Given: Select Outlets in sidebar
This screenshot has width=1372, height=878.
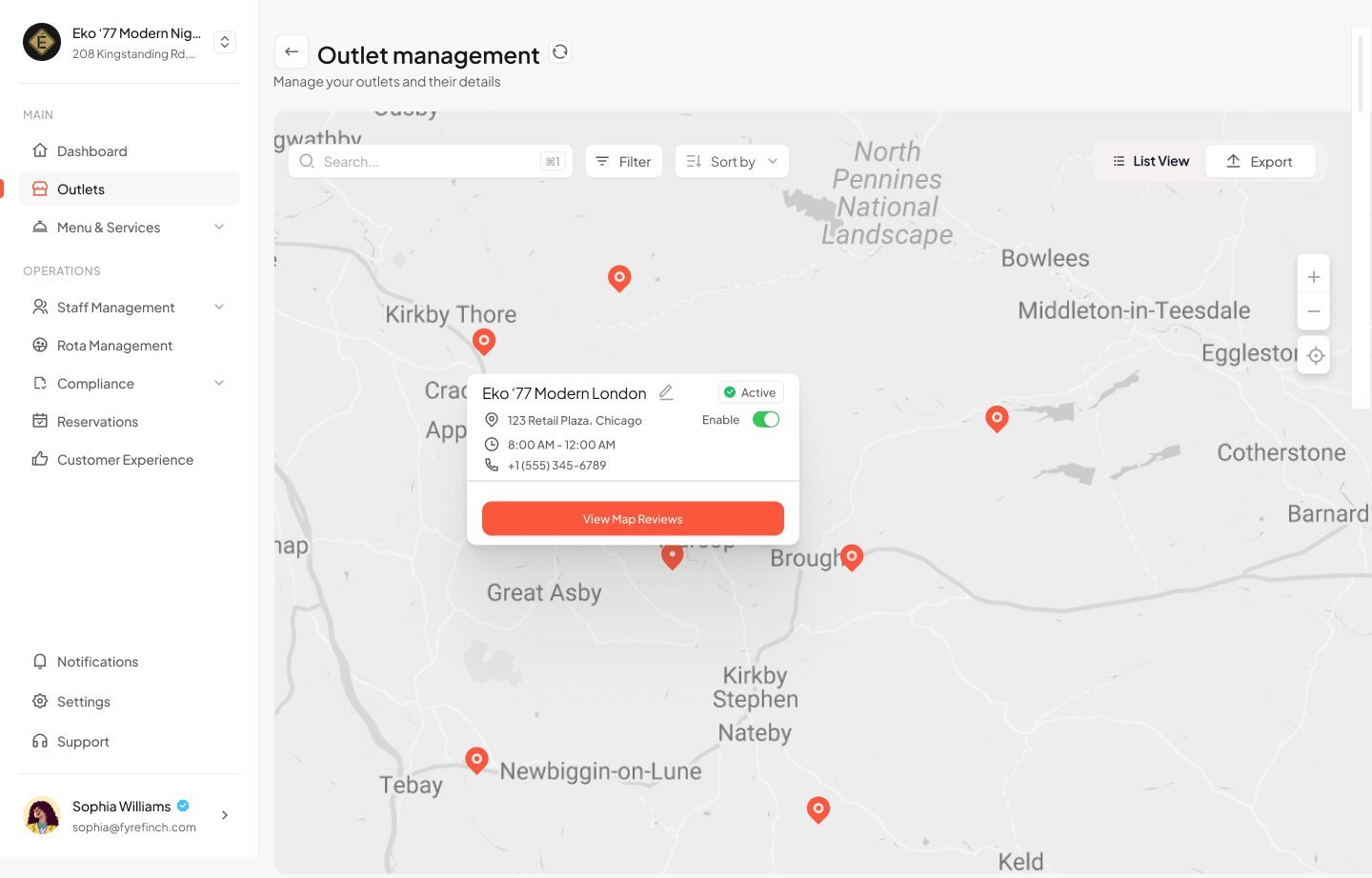Looking at the screenshot, I should [130, 189].
